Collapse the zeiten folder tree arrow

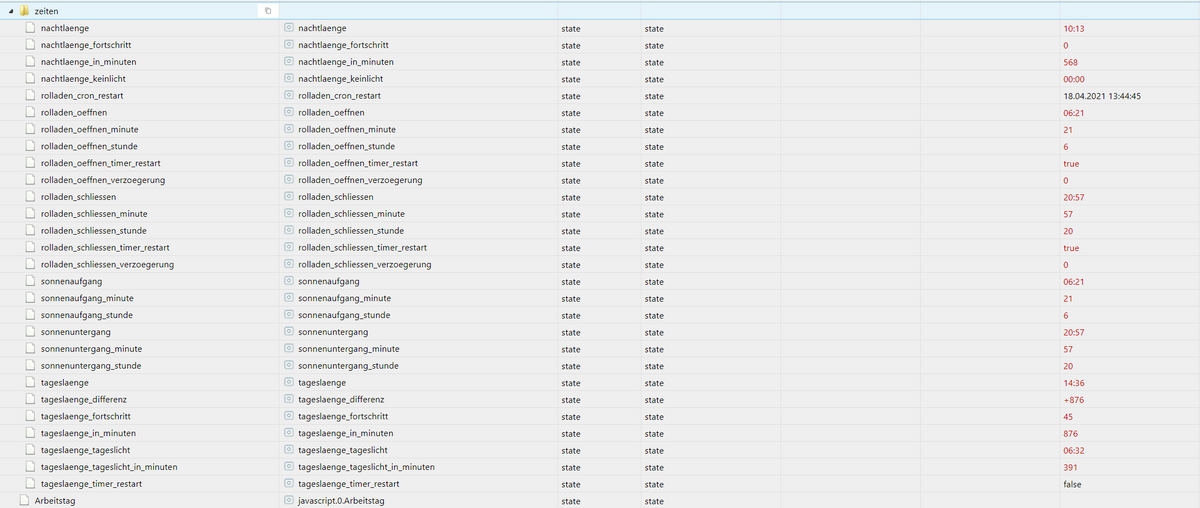pos(10,11)
